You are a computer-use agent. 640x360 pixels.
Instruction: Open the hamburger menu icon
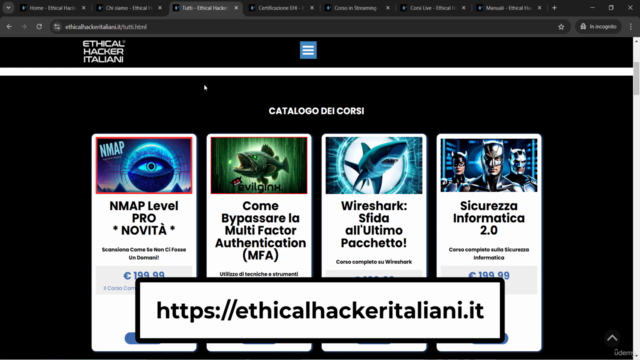pyautogui.click(x=308, y=50)
